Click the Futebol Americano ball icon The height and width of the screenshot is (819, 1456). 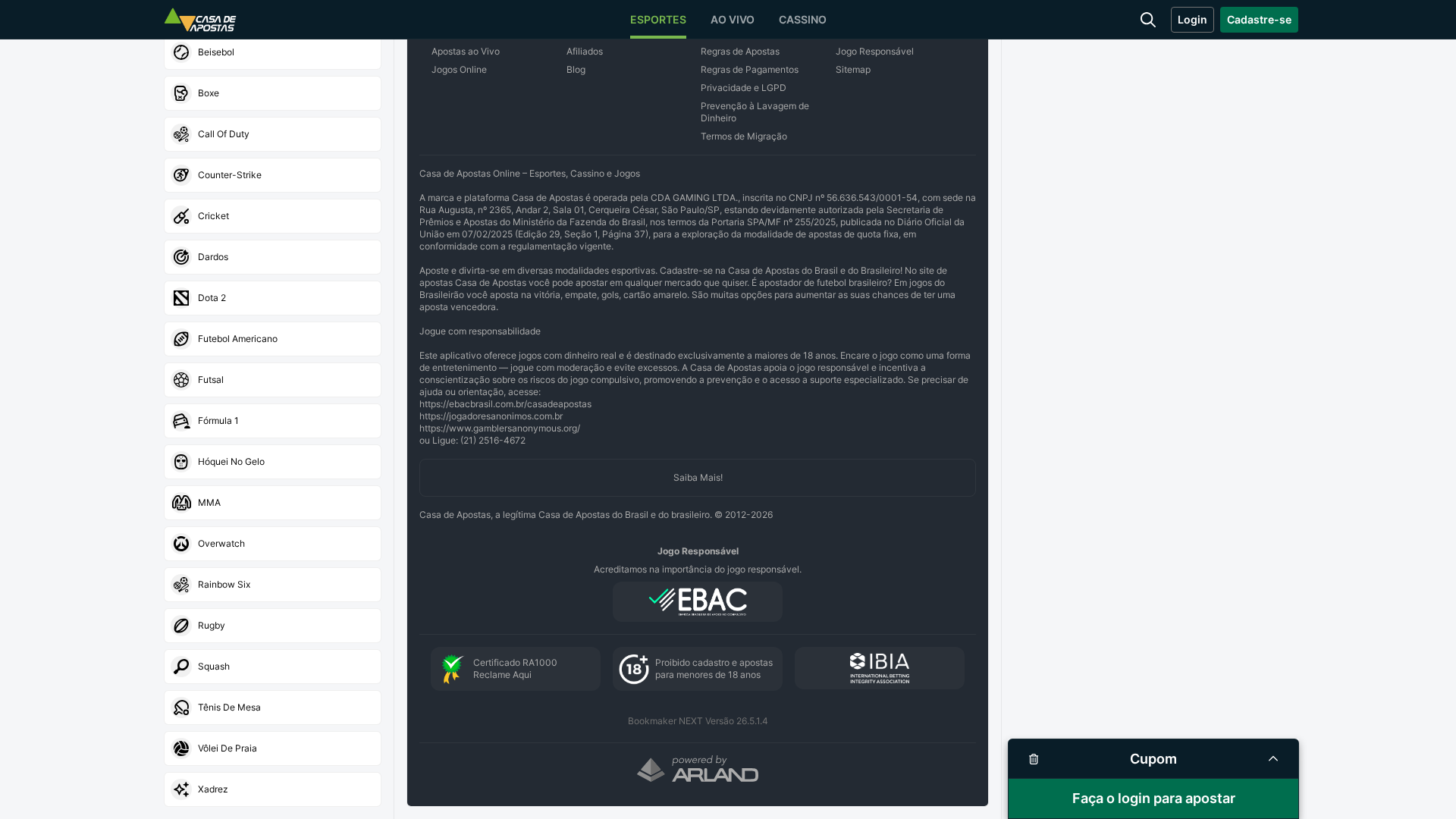(181, 339)
